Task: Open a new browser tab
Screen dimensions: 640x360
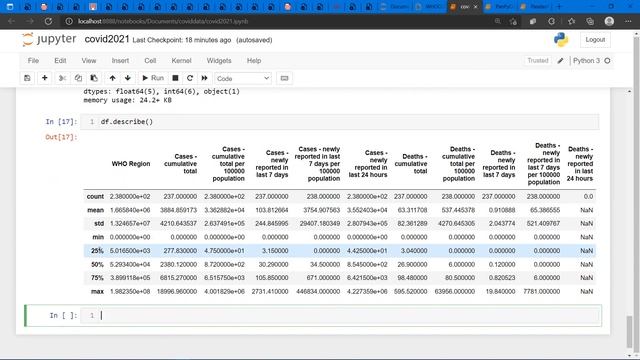Action: [x=559, y=7]
